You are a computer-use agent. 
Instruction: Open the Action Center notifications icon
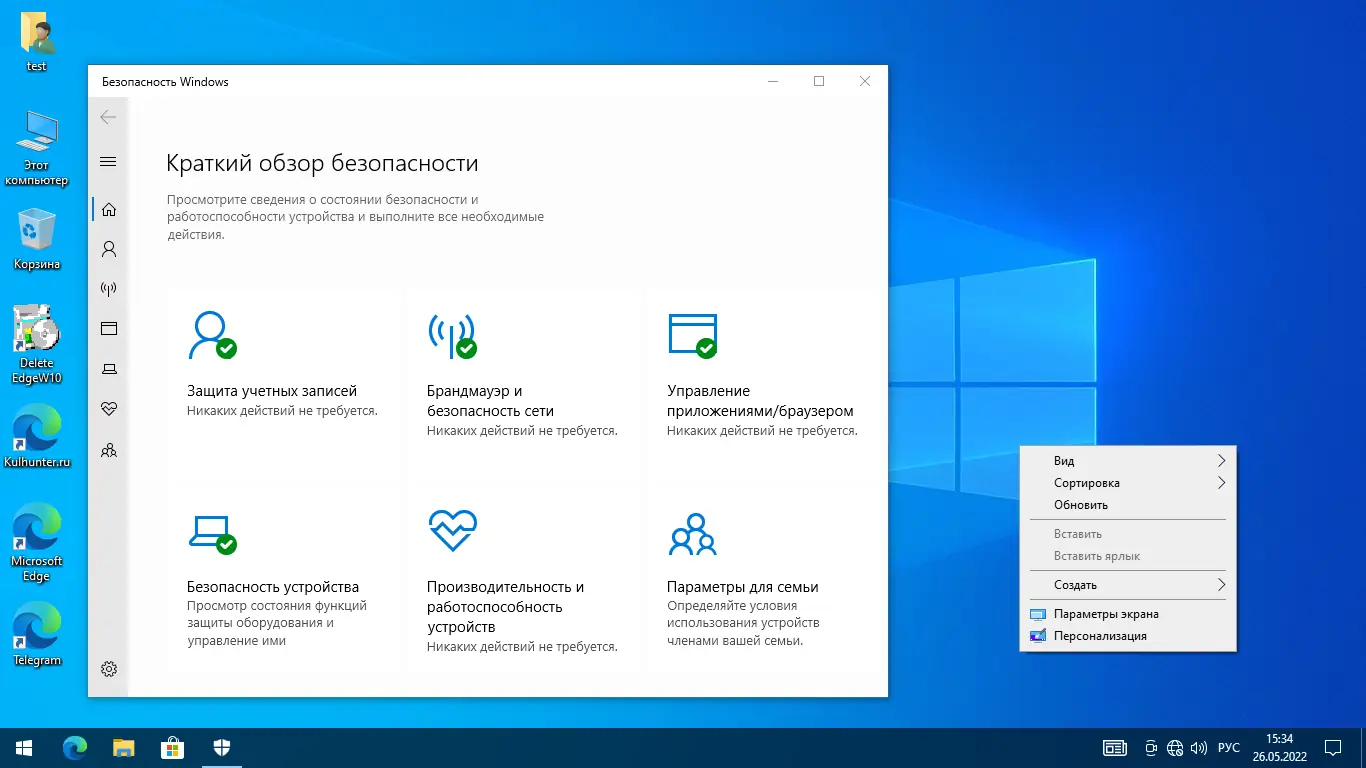pos(1333,747)
